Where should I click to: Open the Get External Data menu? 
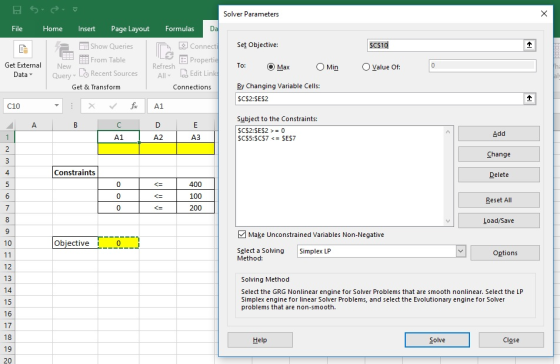23,60
